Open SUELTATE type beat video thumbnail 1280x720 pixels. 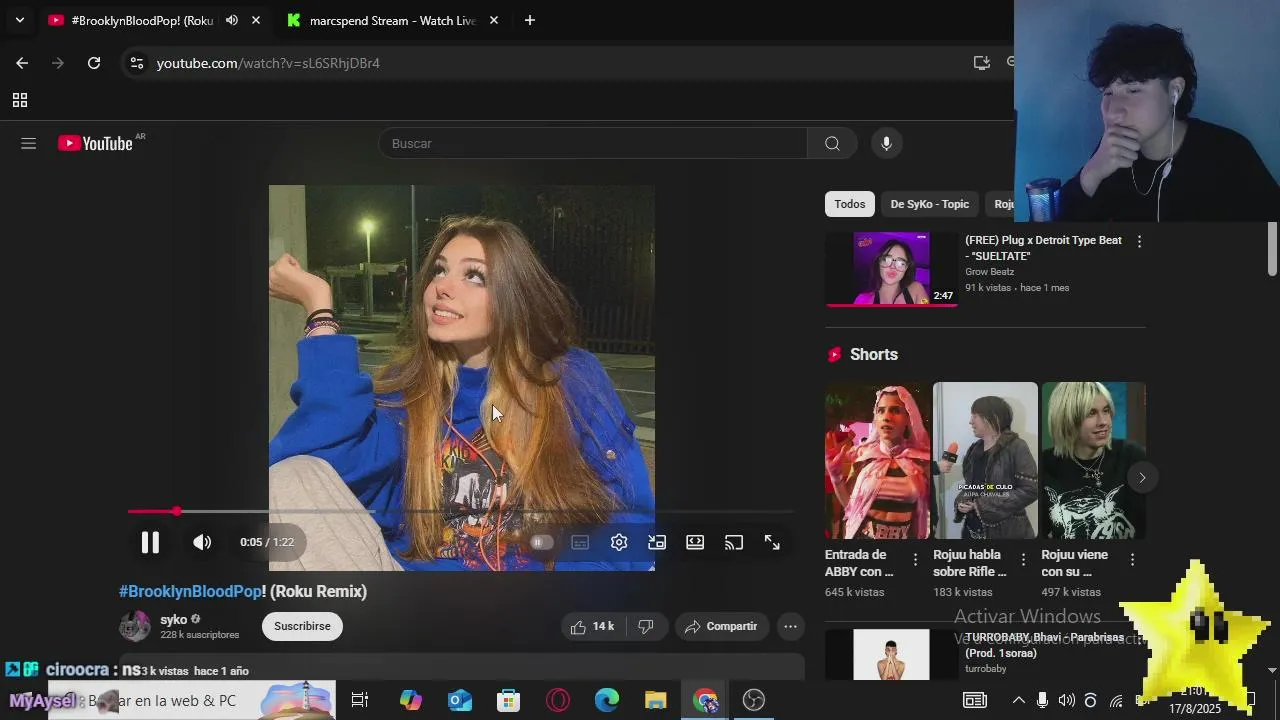[x=891, y=269]
